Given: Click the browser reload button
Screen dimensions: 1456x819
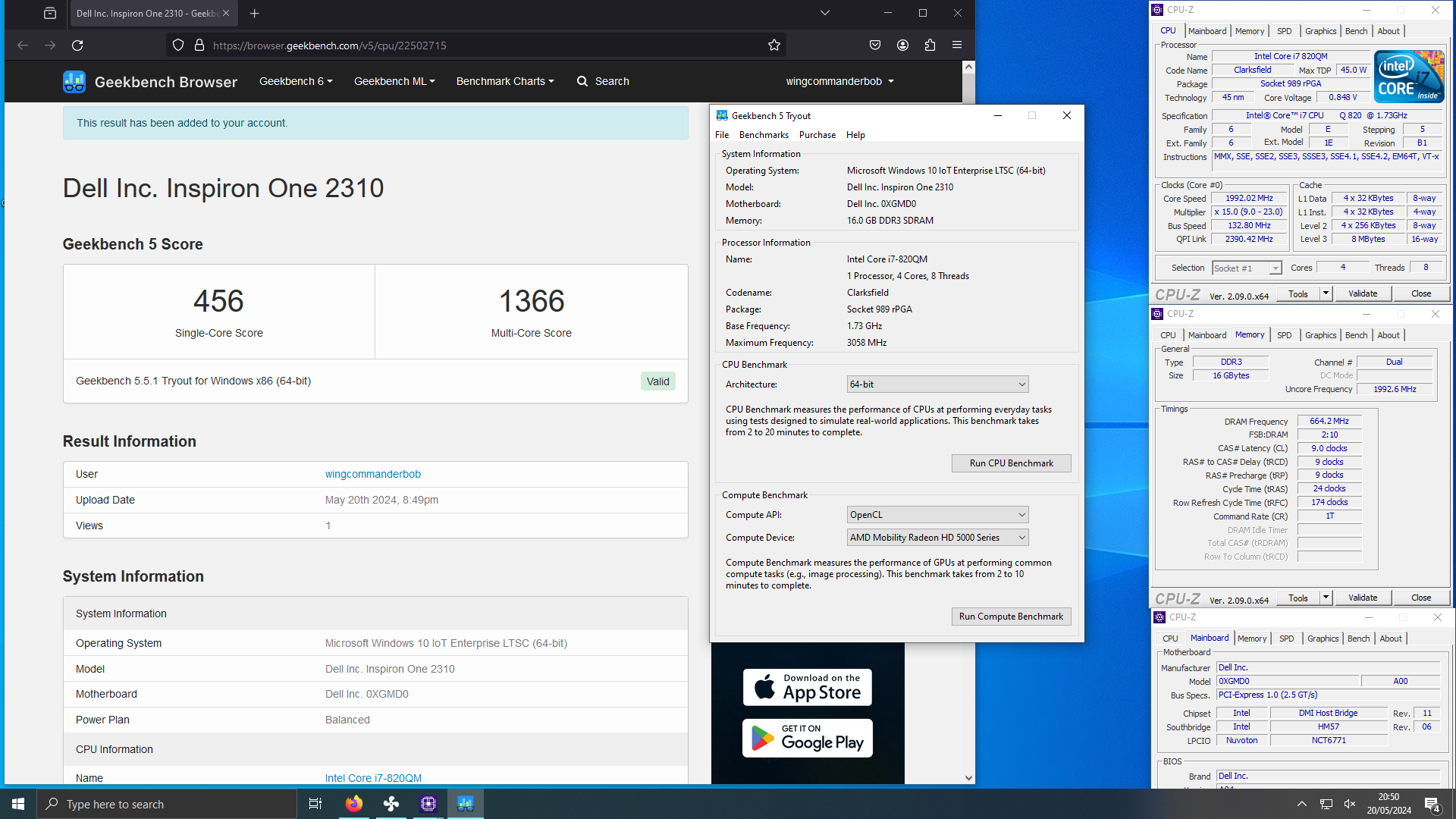Looking at the screenshot, I should [x=77, y=45].
